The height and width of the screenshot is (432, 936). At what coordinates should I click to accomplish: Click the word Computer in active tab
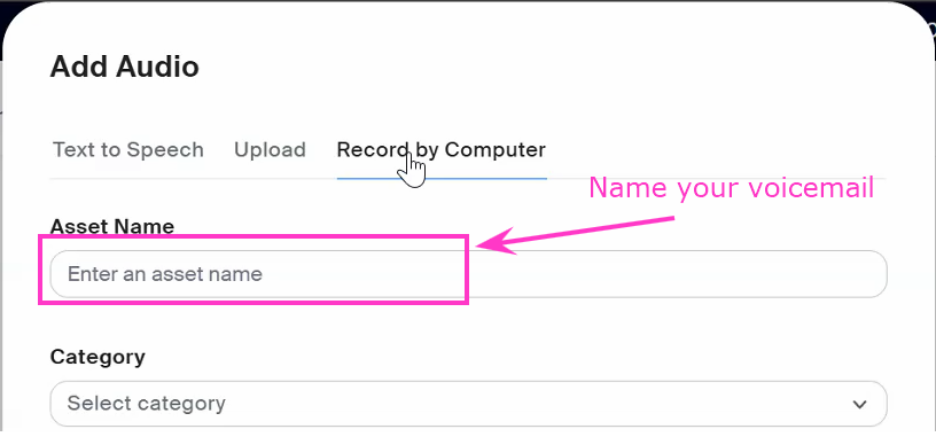tap(495, 150)
